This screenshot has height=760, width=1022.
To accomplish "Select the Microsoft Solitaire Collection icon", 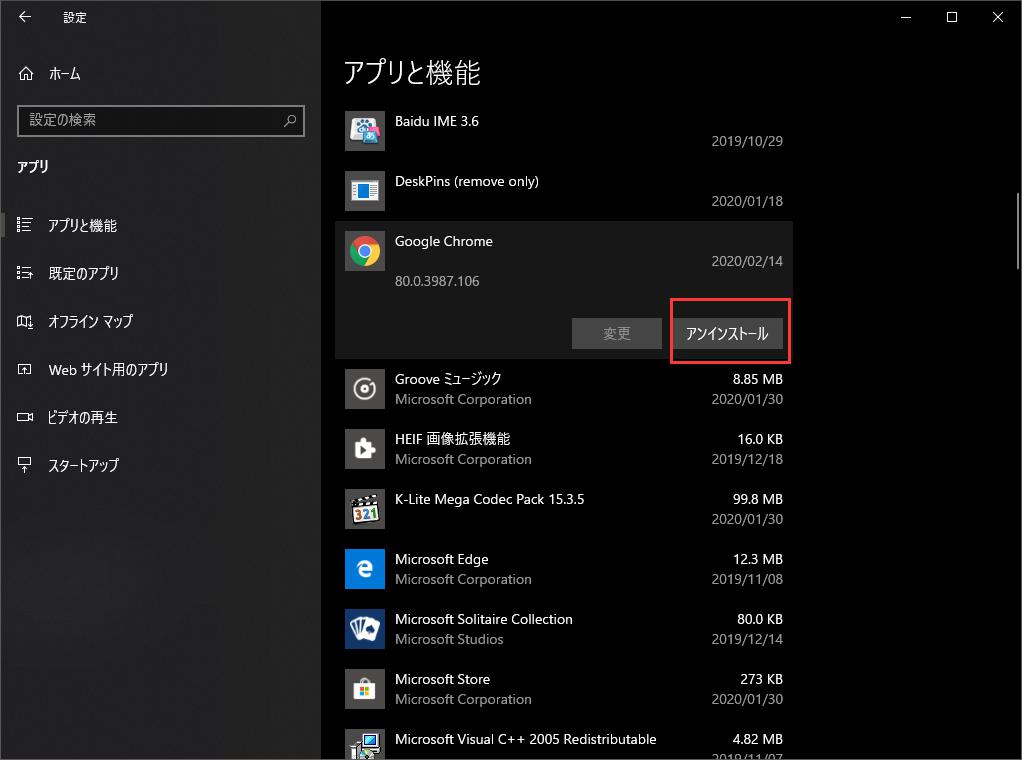I will pos(365,629).
